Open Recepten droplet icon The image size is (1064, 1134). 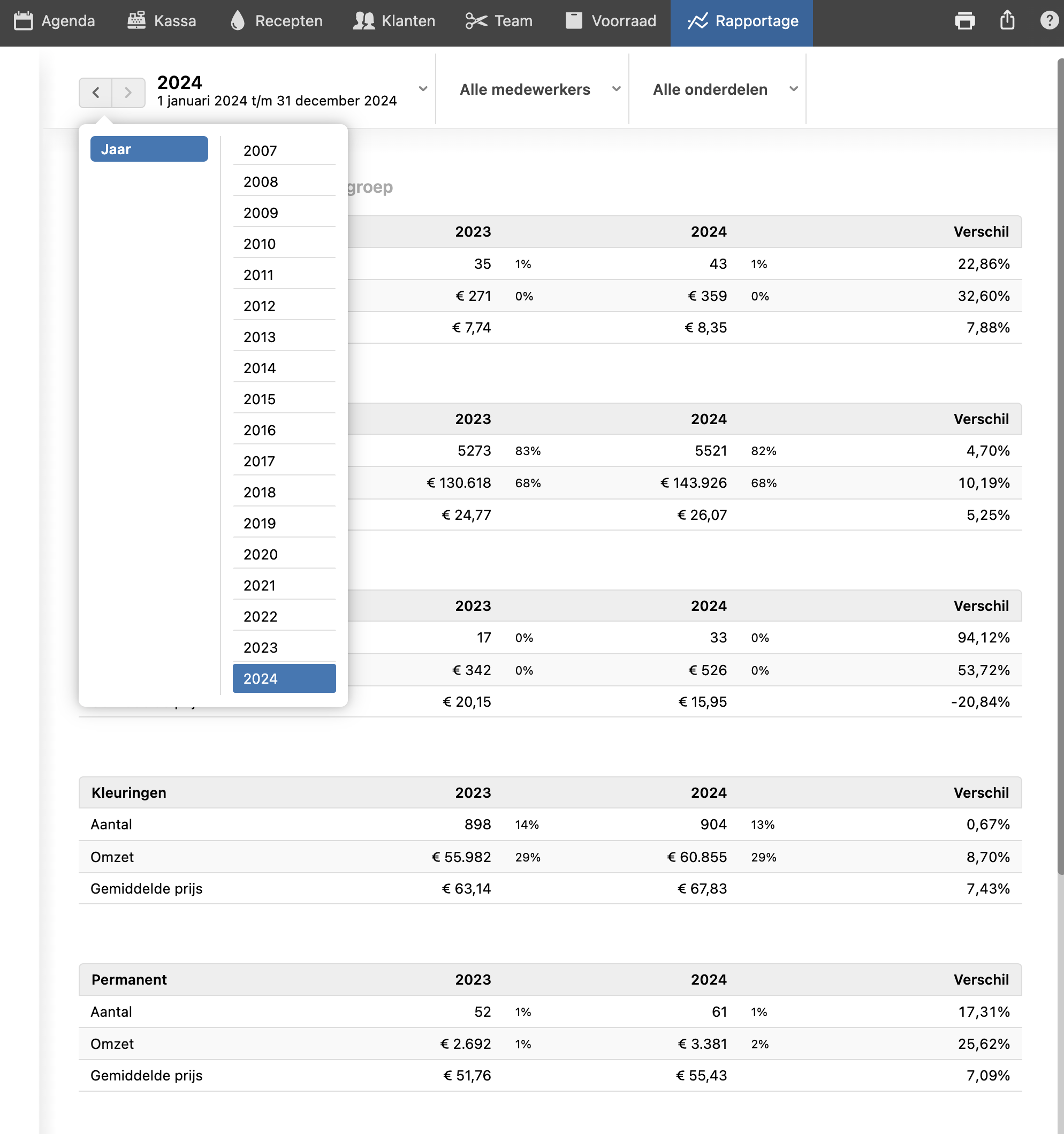238,21
